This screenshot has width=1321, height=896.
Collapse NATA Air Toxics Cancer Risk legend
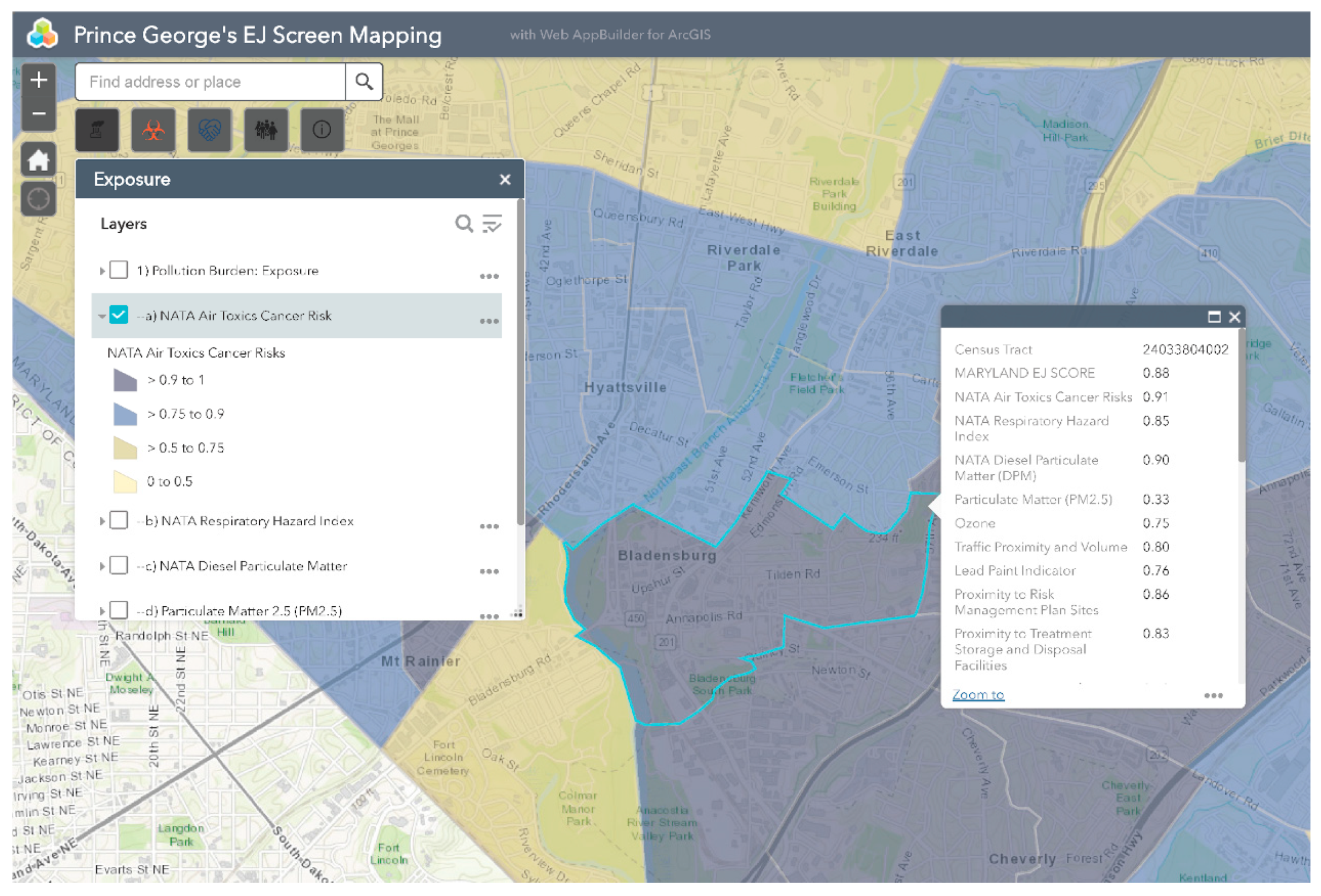pyautogui.click(x=103, y=316)
